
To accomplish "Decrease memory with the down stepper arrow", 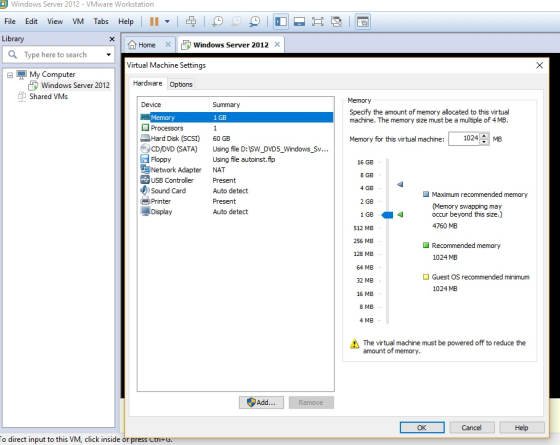I will (484, 142).
